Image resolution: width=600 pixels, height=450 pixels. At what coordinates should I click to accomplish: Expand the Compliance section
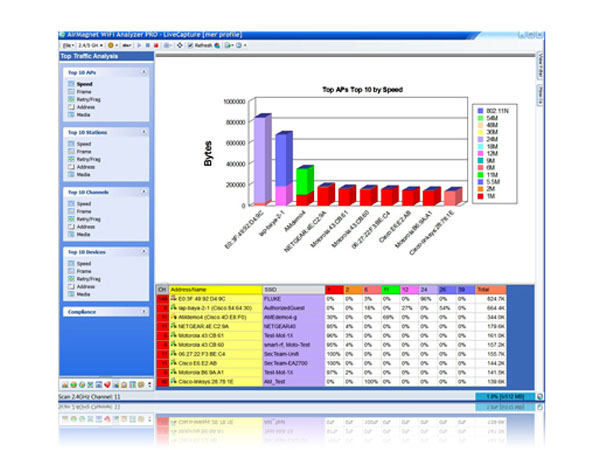[x=143, y=310]
